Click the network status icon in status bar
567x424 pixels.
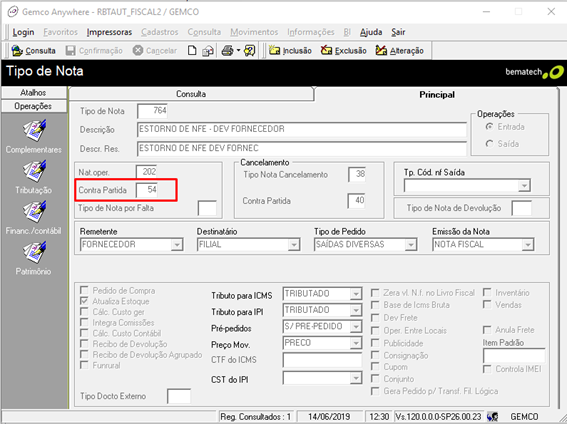492,417
